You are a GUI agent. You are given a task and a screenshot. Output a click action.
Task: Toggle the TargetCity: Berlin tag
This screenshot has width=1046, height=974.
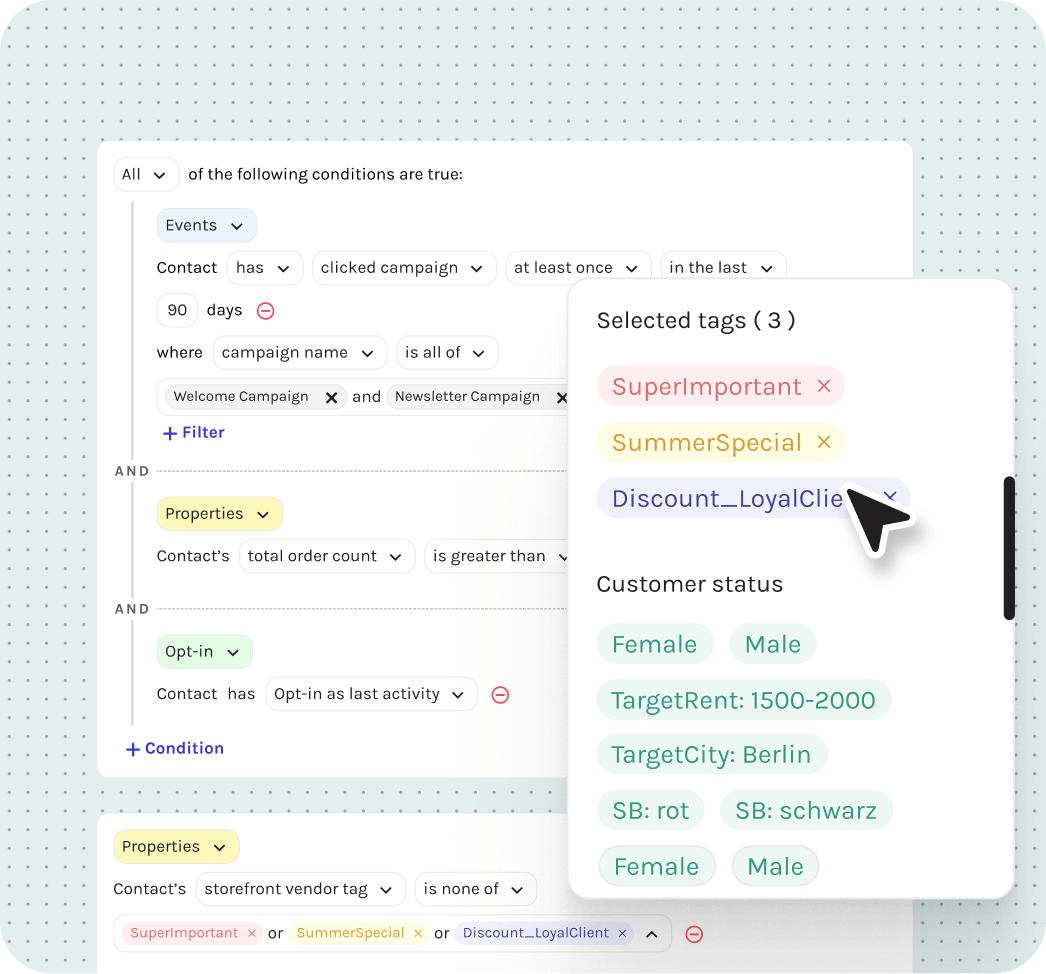(x=711, y=754)
